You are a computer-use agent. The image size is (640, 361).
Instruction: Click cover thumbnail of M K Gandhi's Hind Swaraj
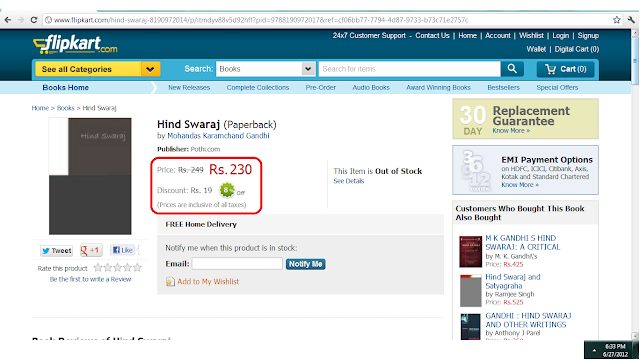click(x=470, y=252)
